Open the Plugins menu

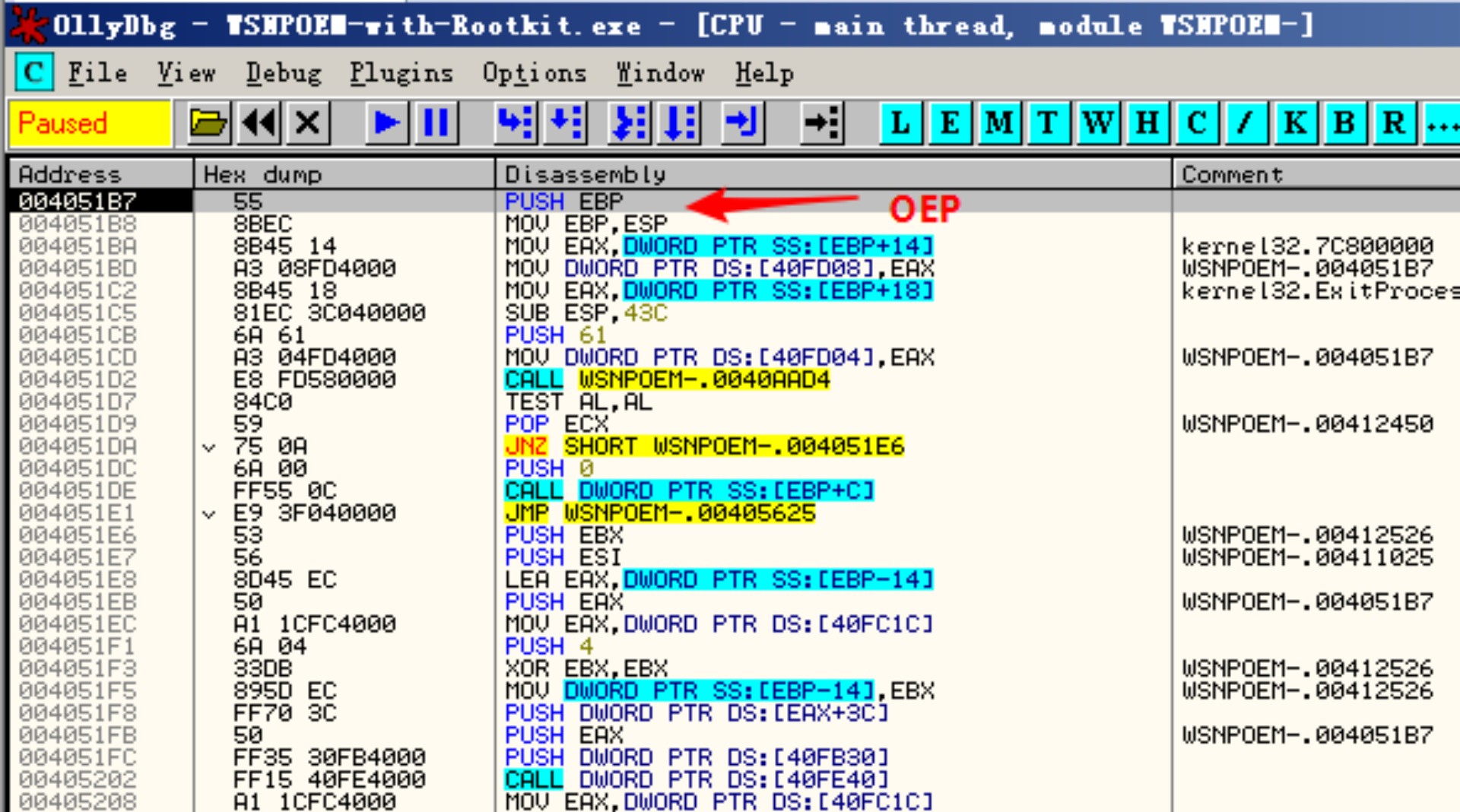(x=401, y=73)
